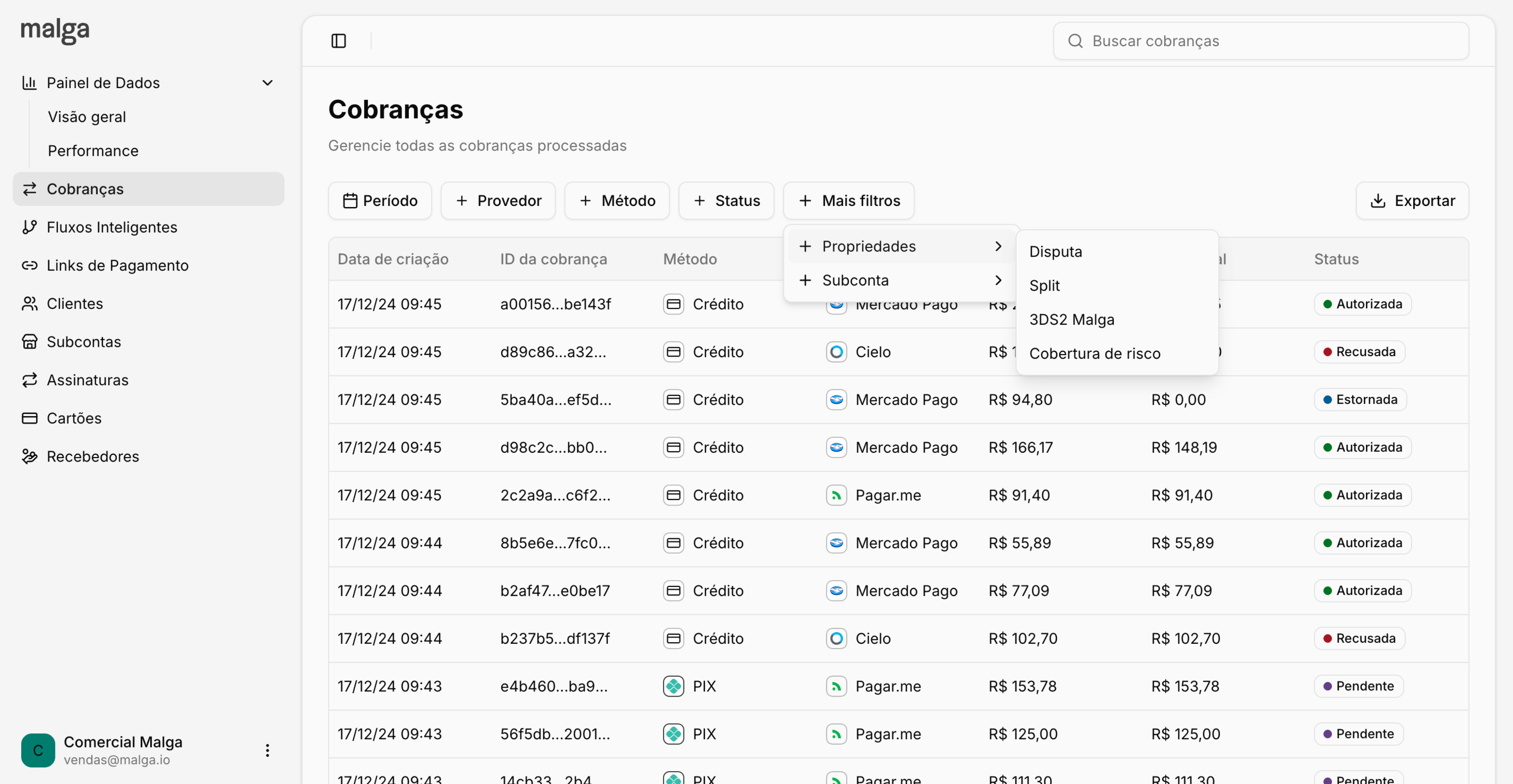1513x784 pixels.
Task: Click the PIX icon in 56f5db row
Action: click(674, 734)
